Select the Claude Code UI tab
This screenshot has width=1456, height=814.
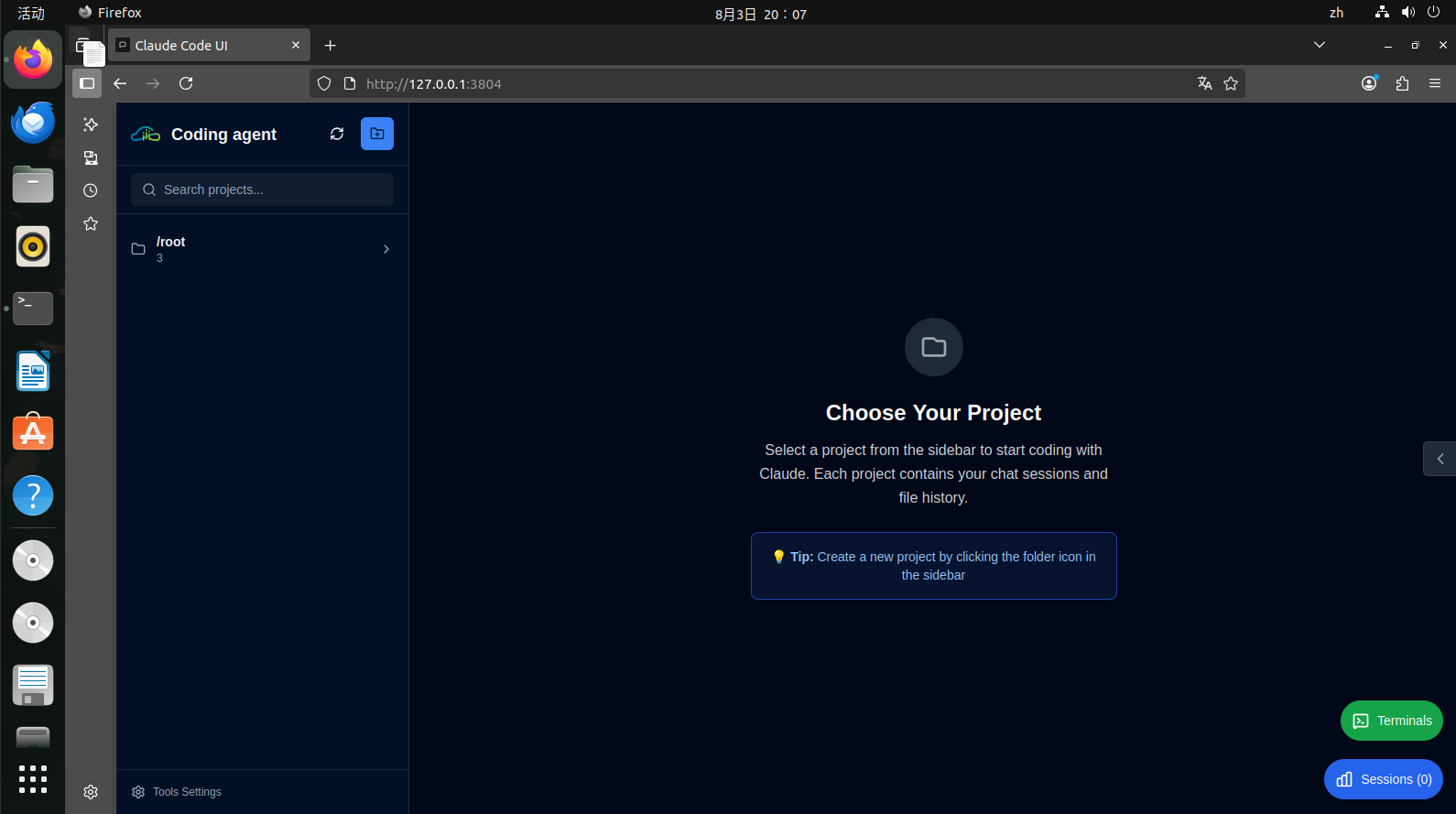(209, 45)
